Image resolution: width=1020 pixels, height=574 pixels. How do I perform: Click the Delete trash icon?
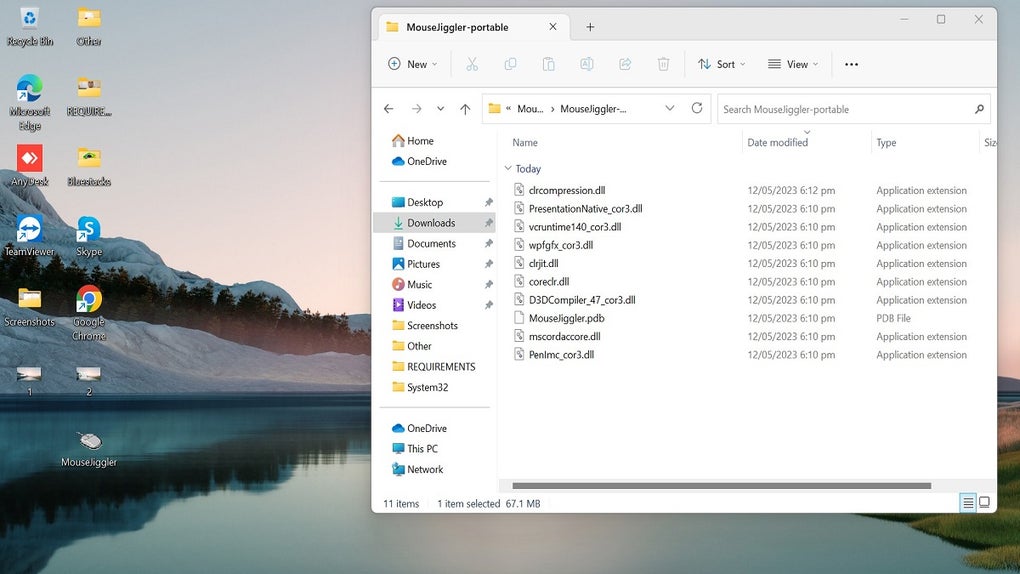[x=663, y=64]
